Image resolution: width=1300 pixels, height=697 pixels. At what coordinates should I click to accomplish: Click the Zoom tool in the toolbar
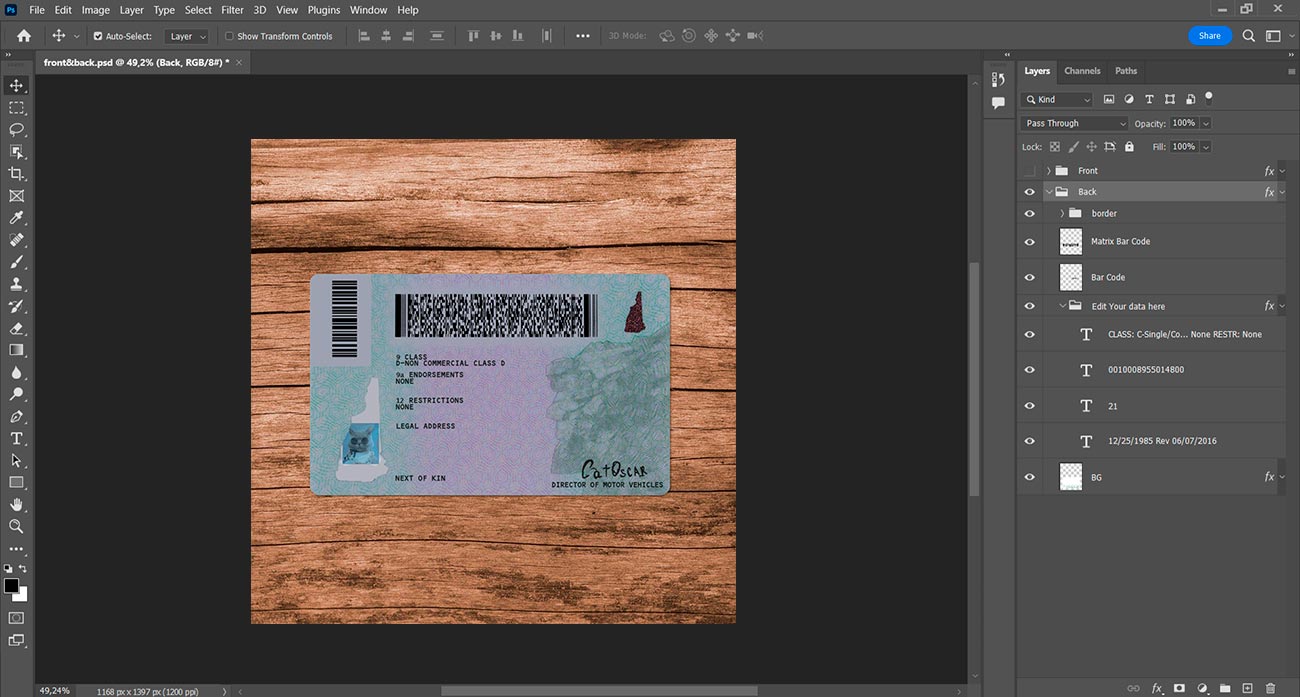[x=16, y=526]
